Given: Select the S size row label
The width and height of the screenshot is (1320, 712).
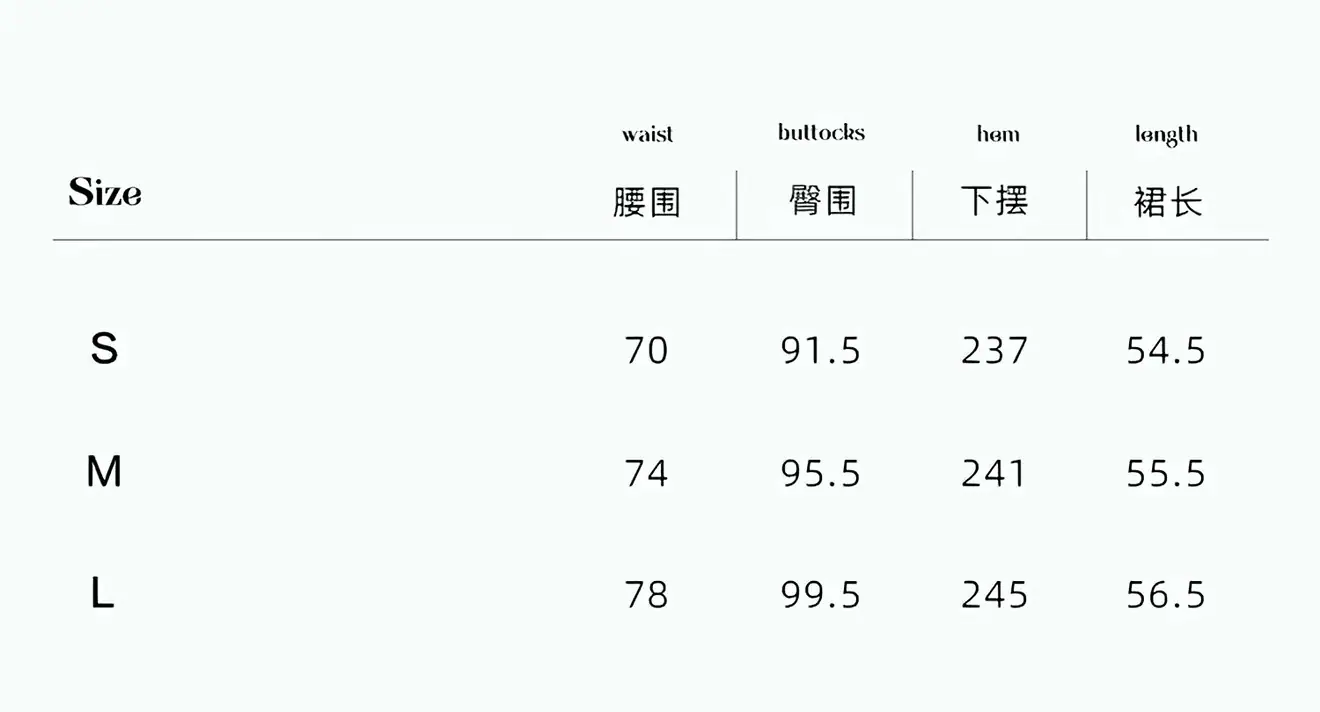Looking at the screenshot, I should coord(104,349).
